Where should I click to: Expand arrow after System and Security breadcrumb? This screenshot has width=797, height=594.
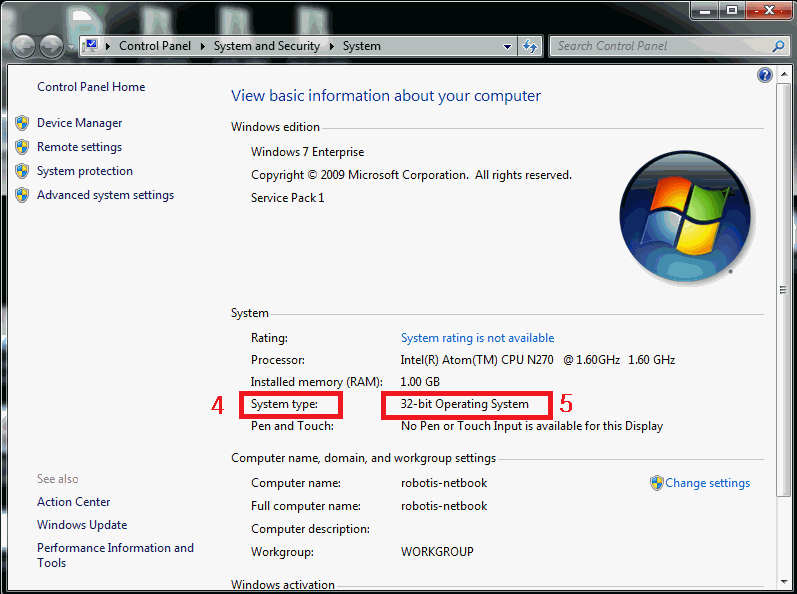tap(332, 46)
